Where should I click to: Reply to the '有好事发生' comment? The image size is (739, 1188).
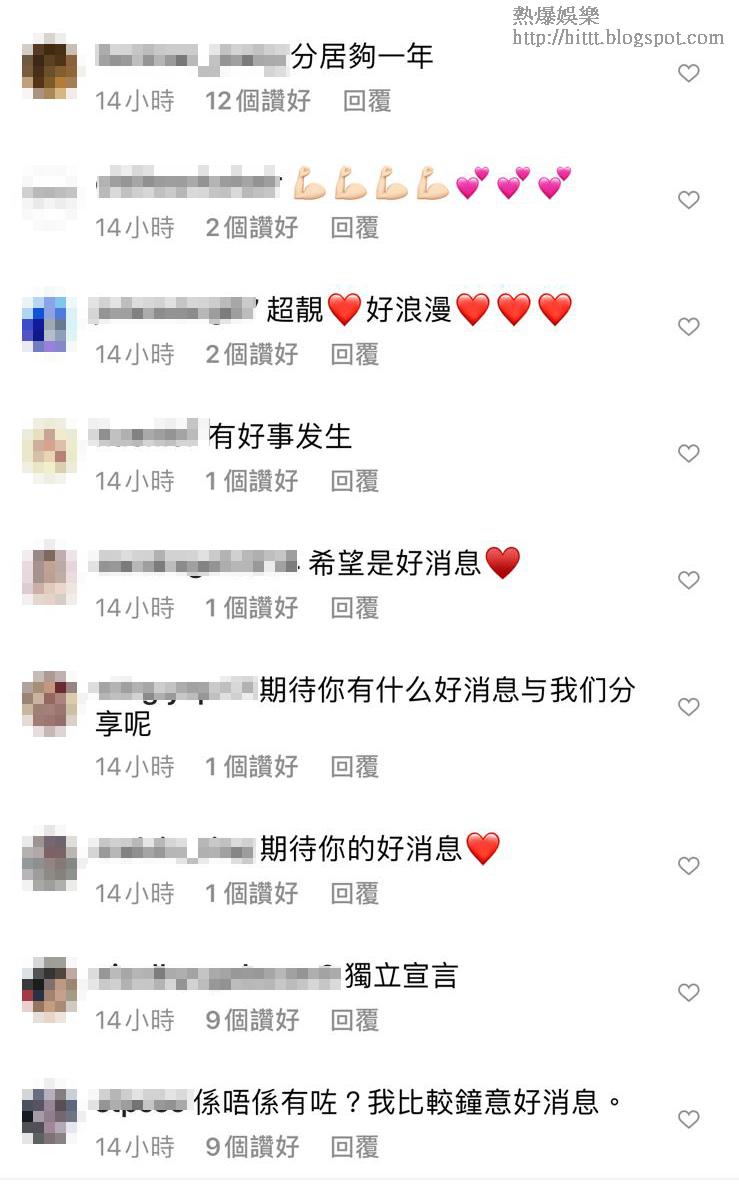point(355,480)
